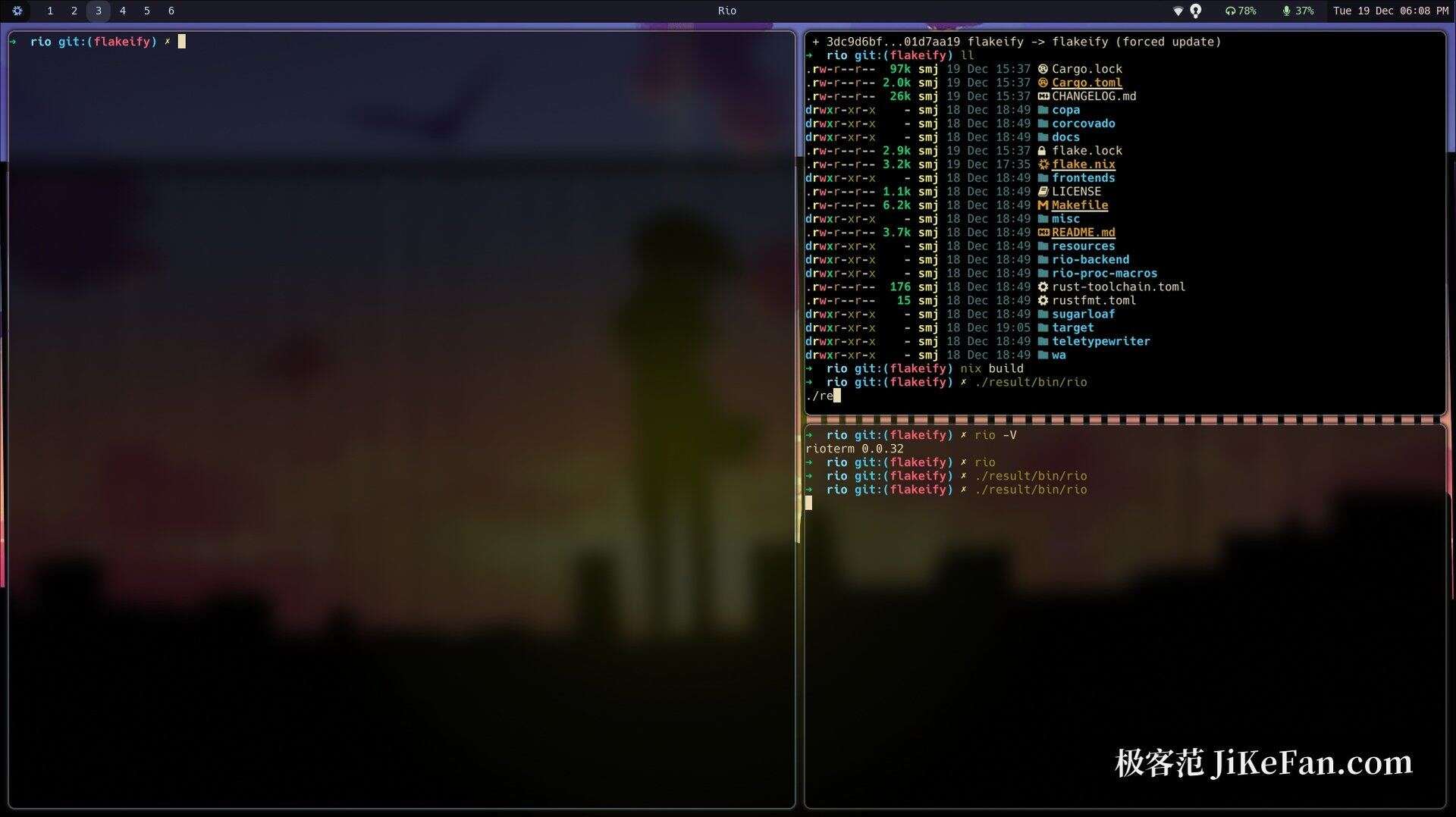This screenshot has width=1456, height=817.
Task: Click the "6.2k" size of Makefile
Action: (x=897, y=205)
